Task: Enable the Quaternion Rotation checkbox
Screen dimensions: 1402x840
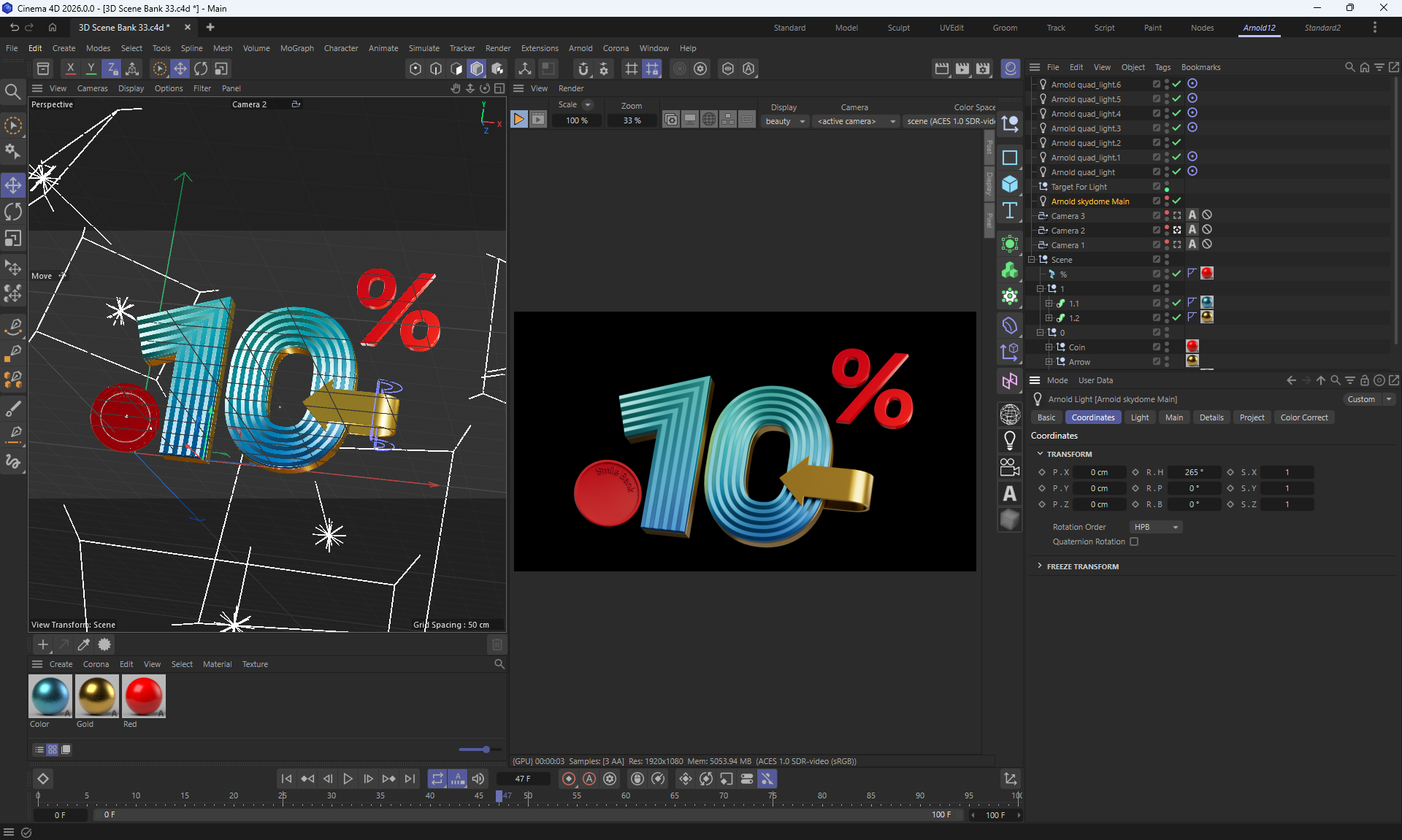Action: pos(1134,542)
